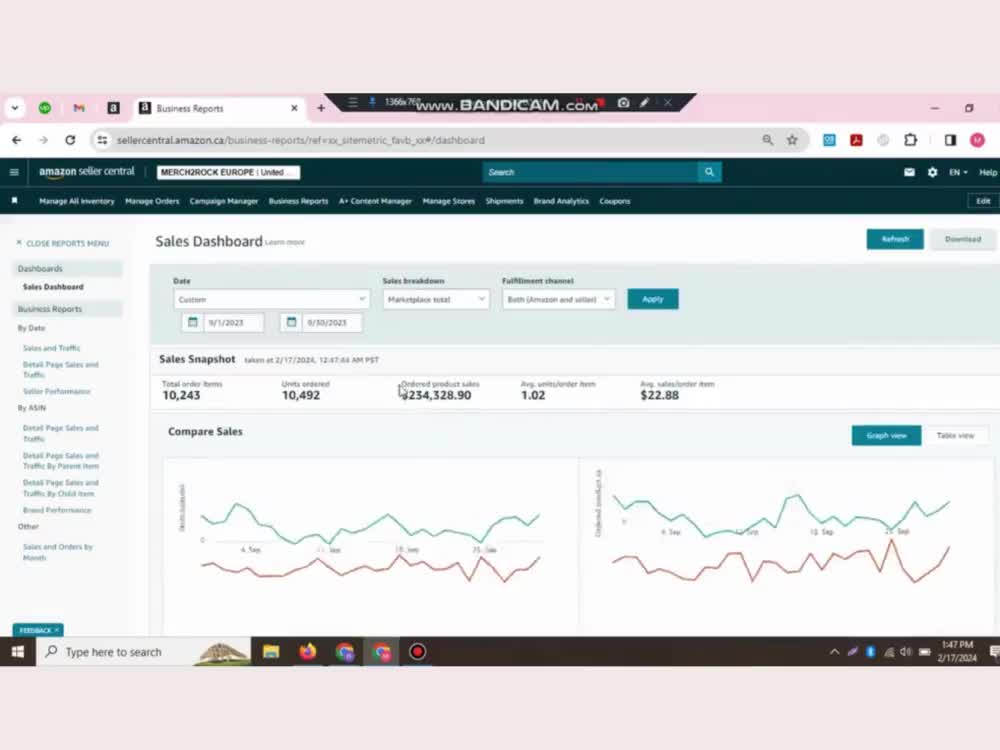This screenshot has height=750, width=1000.
Task: Expand the Sales breakdown dropdown
Action: point(436,299)
